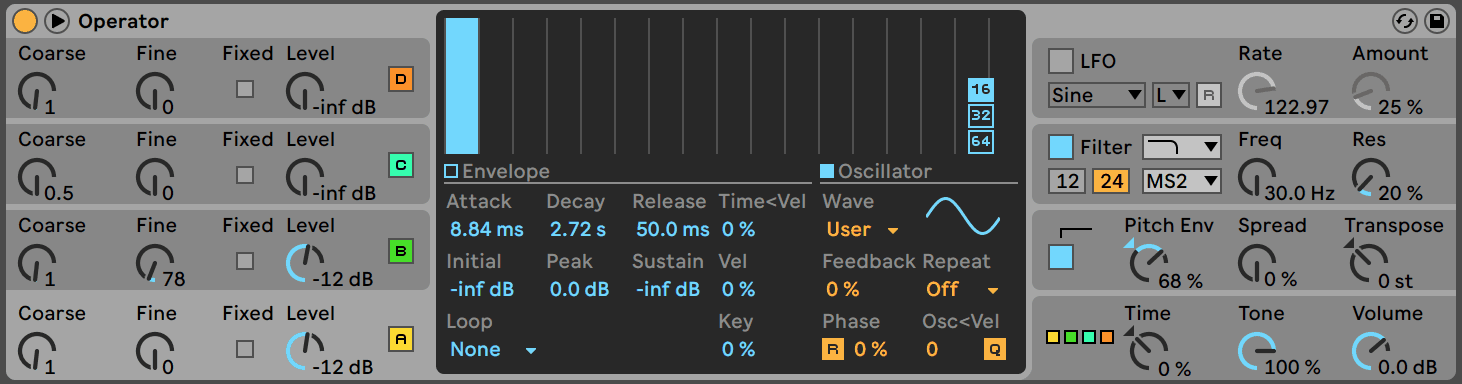
Task: Click oscillator A Fine knob
Action: 154,351
